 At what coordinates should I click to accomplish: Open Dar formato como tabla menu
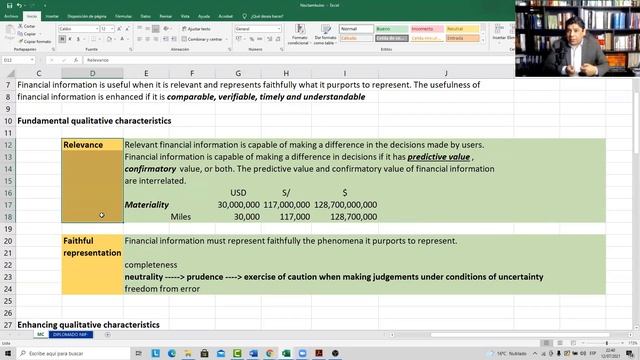point(325,35)
